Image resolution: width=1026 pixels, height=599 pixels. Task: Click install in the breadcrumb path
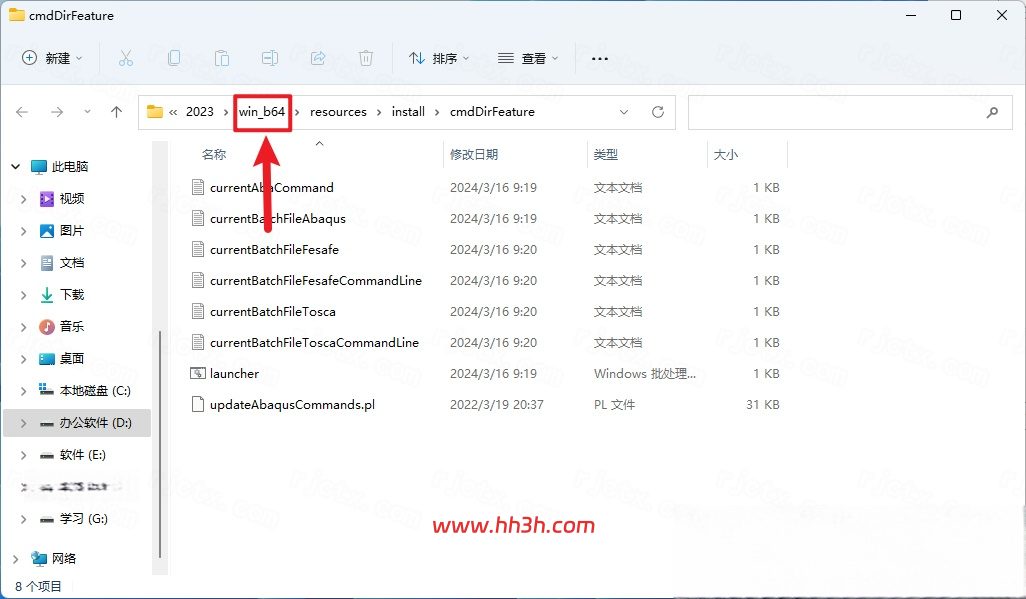[408, 112]
